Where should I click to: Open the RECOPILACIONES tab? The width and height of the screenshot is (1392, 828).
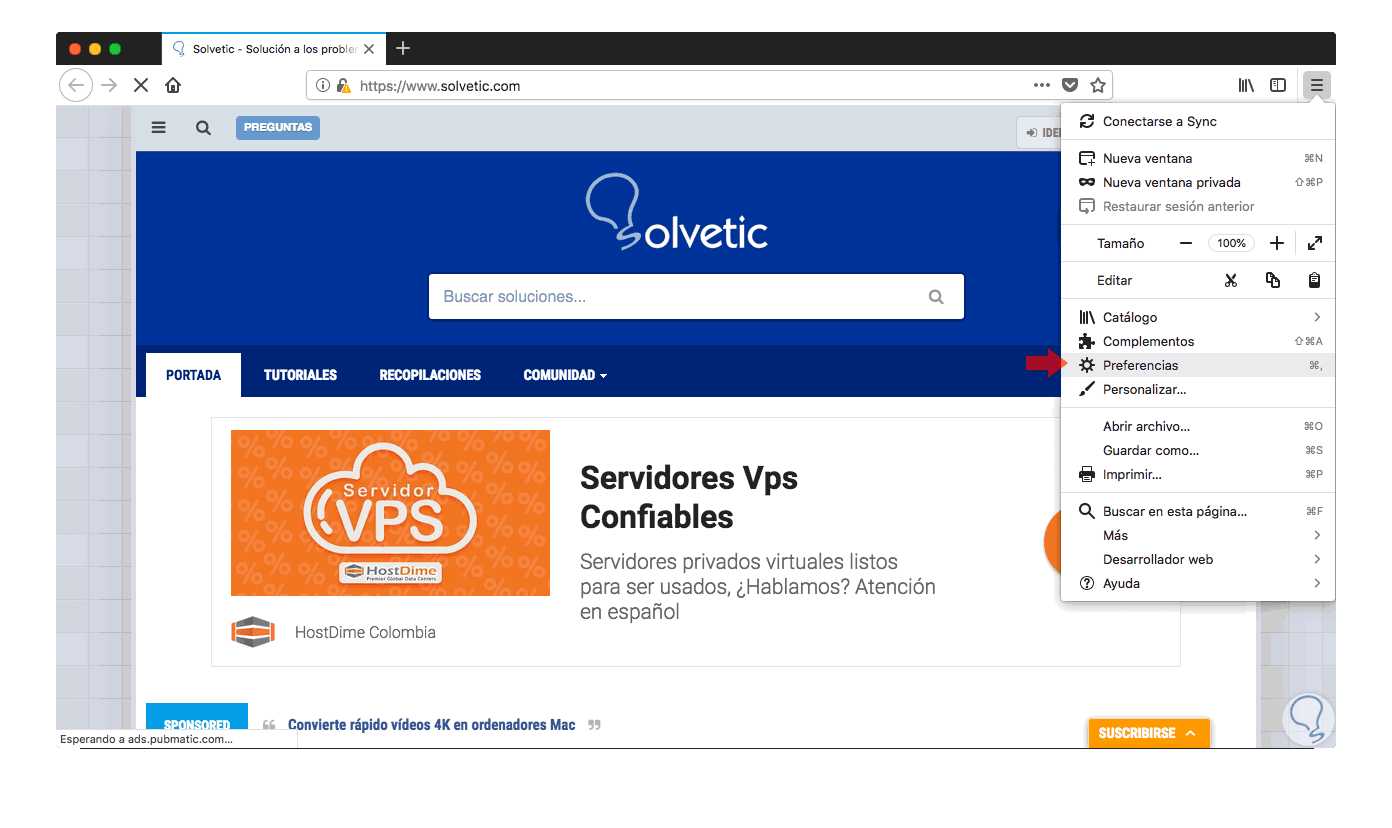tap(430, 375)
